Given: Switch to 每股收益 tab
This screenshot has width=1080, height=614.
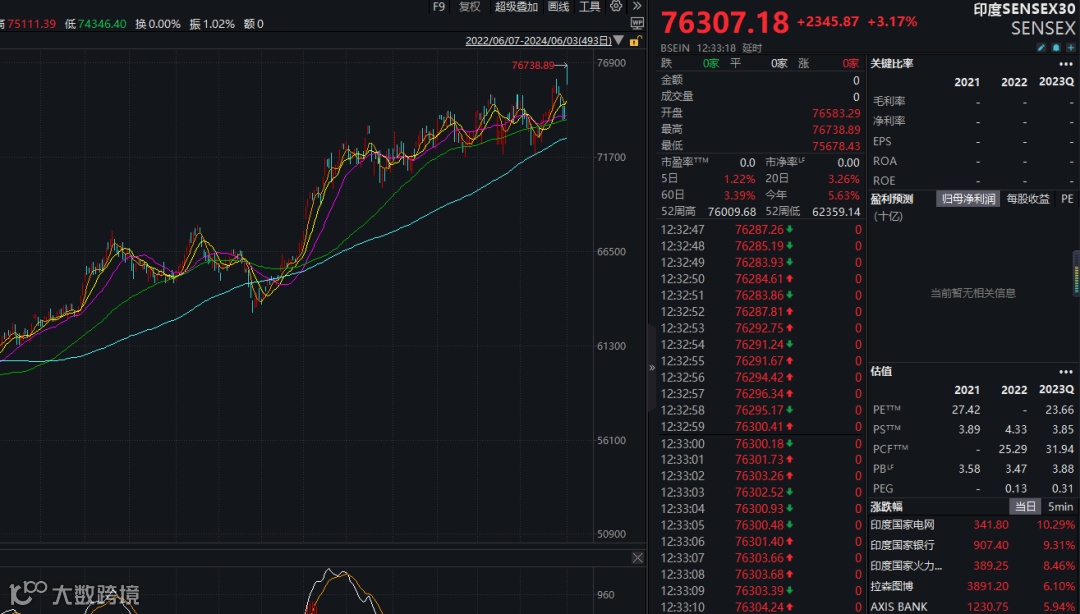Looking at the screenshot, I should click(1028, 199).
